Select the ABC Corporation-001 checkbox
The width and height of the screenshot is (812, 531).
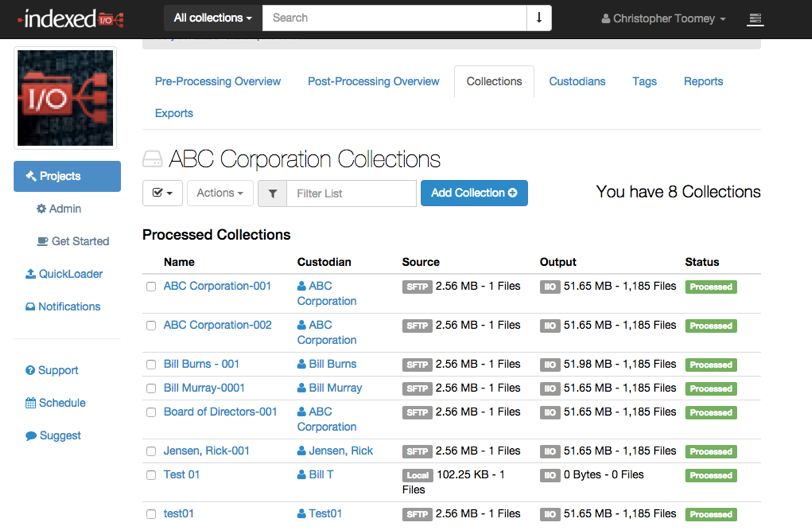(151, 286)
